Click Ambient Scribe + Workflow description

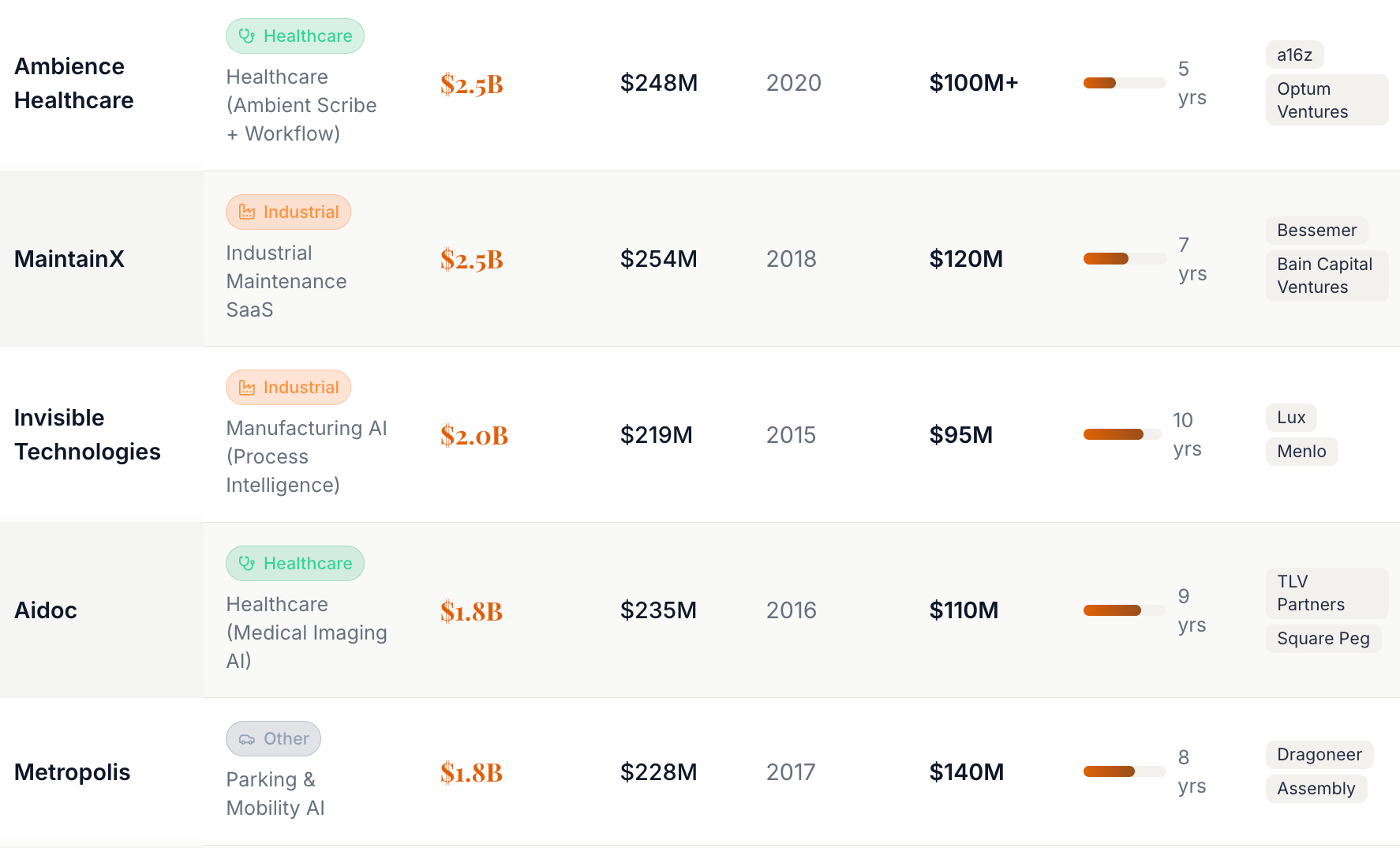pos(301,106)
